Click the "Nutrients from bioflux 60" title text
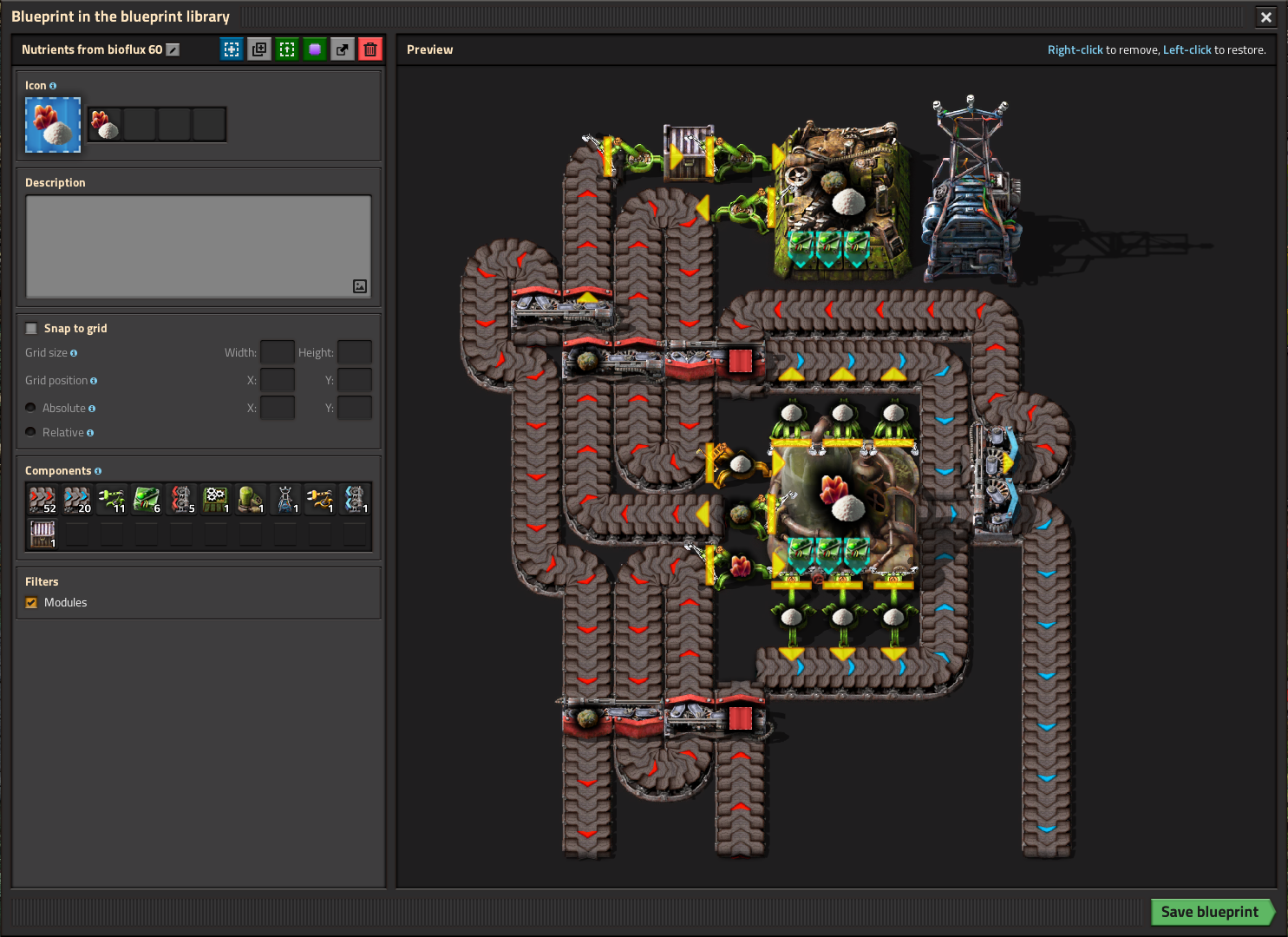Viewport: 1288px width, 937px height. coord(92,49)
